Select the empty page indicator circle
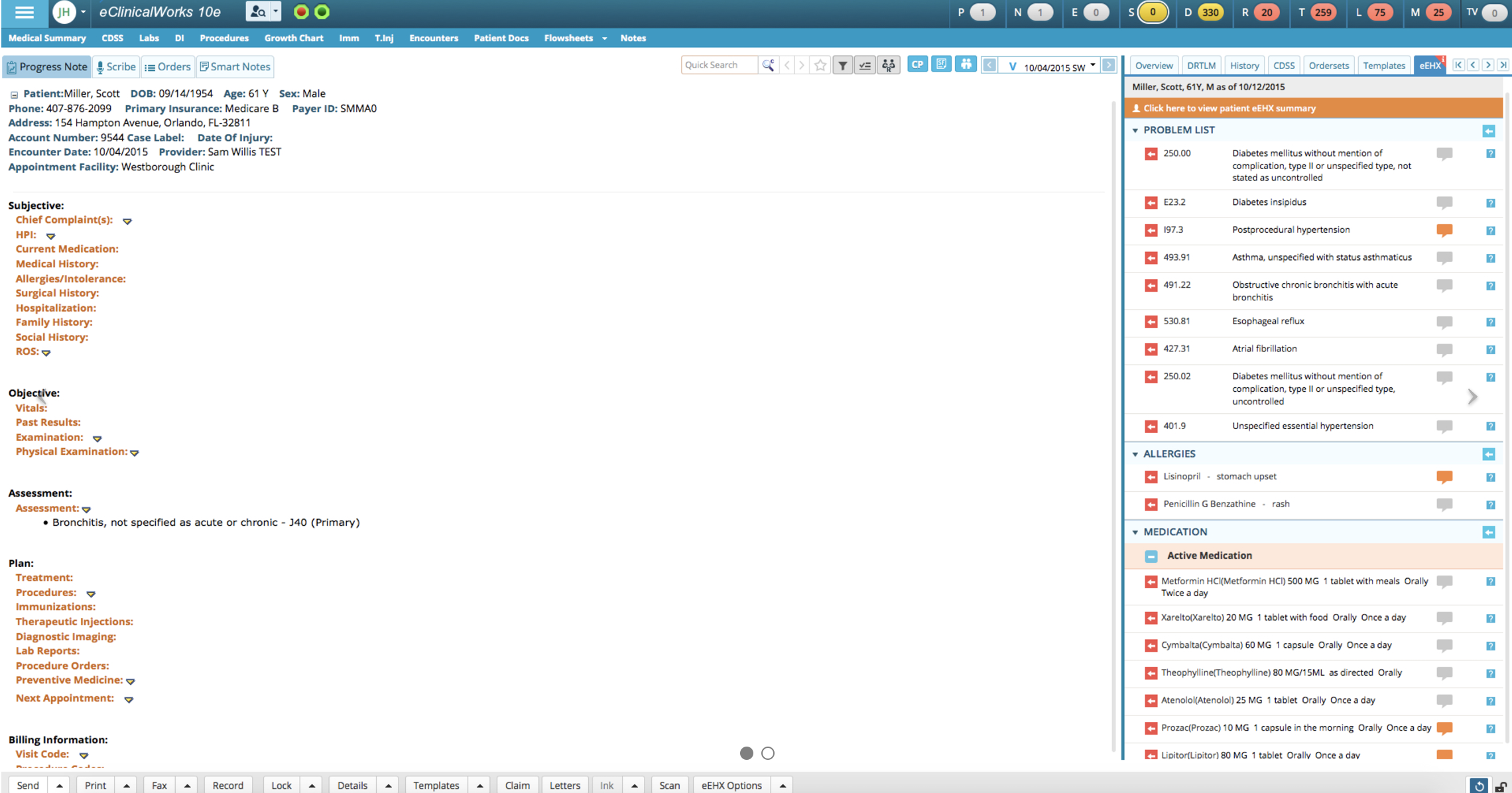This screenshot has height=793, width=1512. 768,753
